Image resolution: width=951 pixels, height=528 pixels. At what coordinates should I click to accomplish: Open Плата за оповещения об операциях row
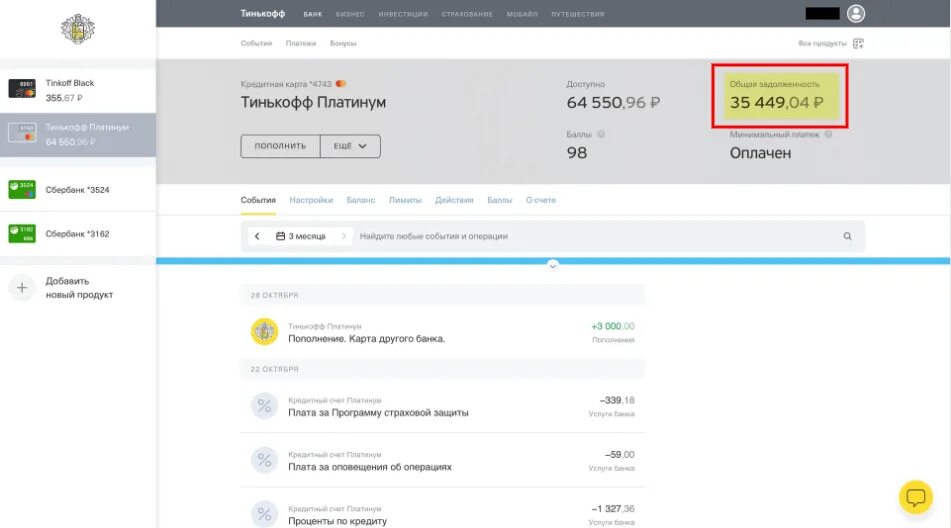443,461
